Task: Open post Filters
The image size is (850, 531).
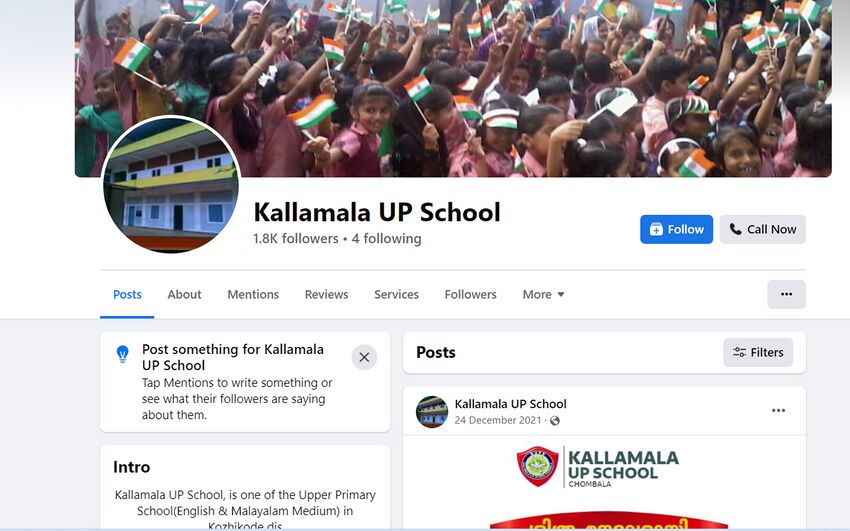Action: point(758,353)
